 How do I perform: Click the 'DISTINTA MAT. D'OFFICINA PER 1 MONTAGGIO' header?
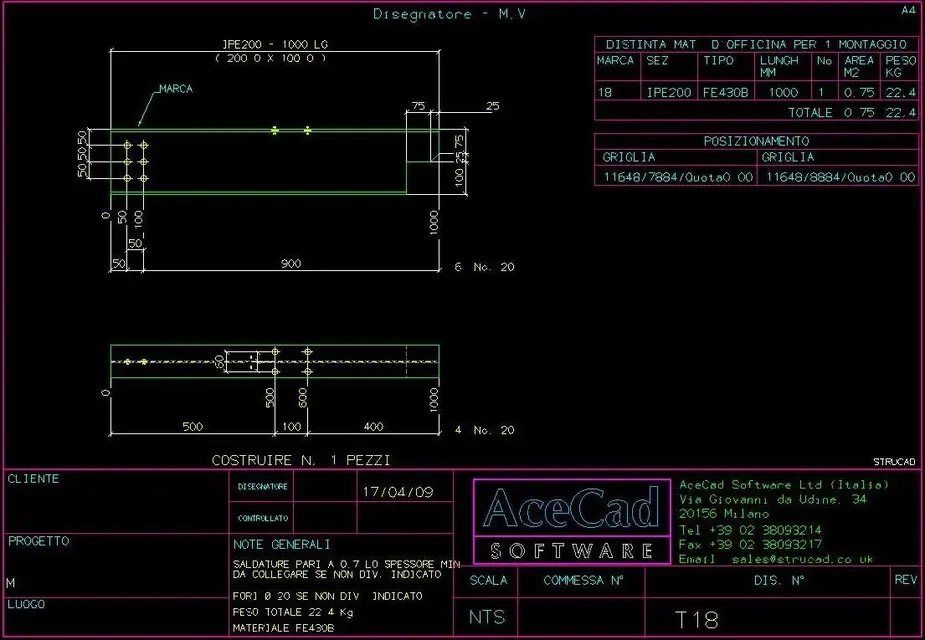click(x=756, y=44)
